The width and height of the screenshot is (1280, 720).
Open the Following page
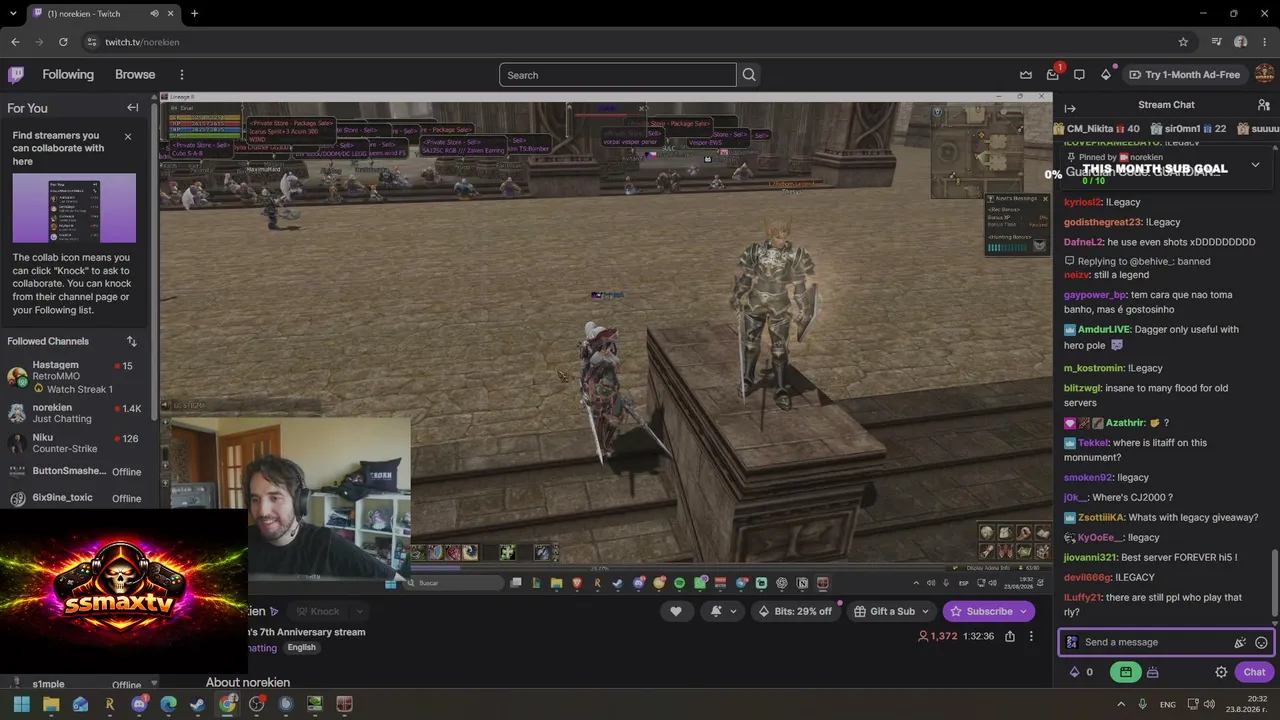[68, 75]
